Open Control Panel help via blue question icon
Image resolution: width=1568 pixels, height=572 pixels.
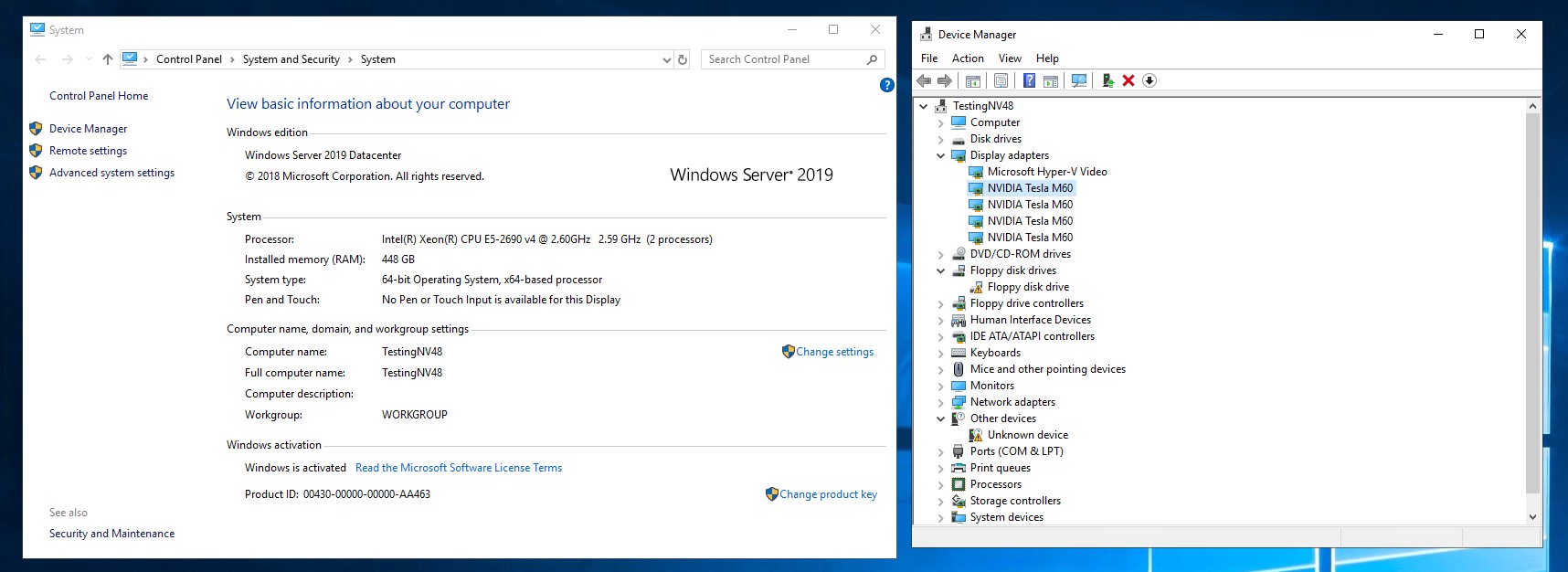pos(887,85)
